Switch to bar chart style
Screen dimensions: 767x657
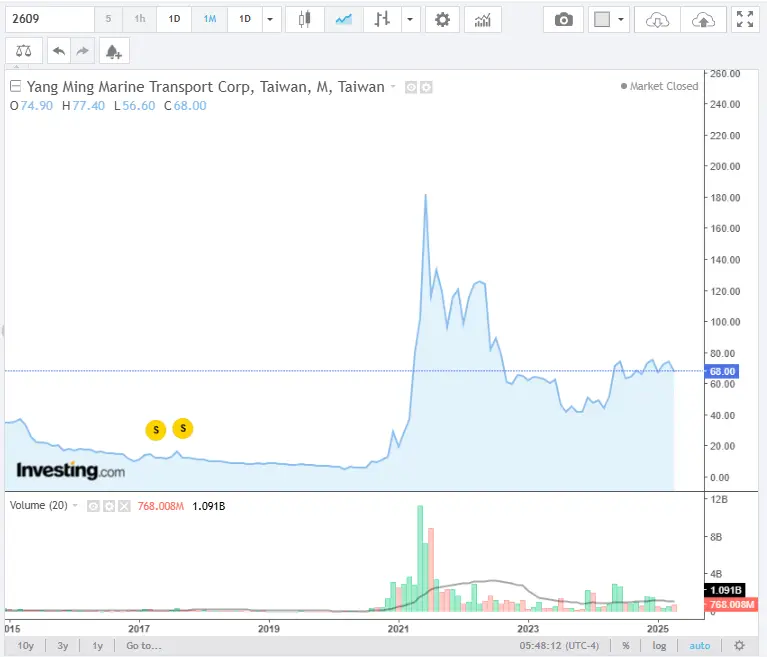[x=382, y=19]
